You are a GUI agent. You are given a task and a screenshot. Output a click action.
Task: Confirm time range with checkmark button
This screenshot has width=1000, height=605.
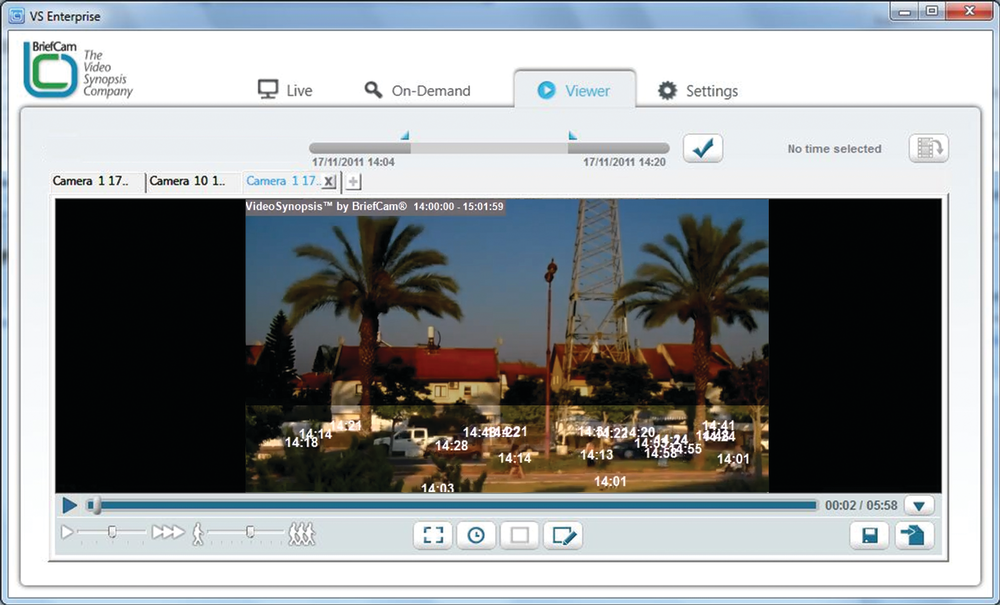coord(703,148)
